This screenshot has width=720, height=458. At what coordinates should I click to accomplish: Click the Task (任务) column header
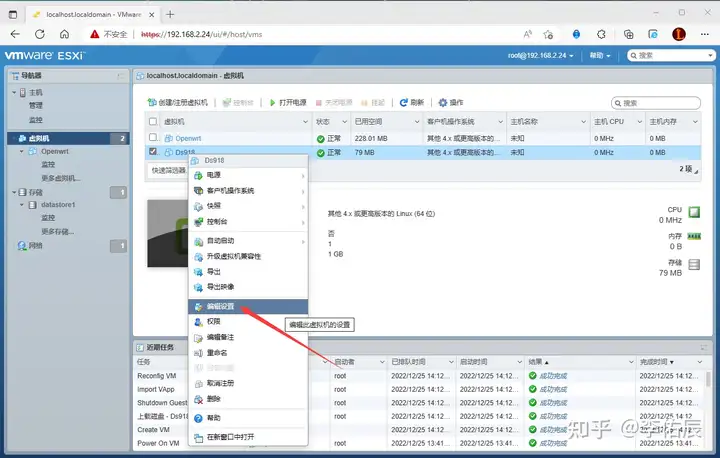point(143,362)
